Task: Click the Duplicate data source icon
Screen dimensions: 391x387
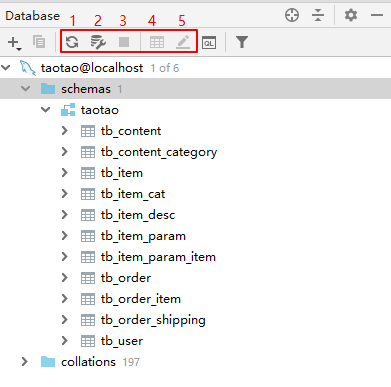Action: [x=39, y=42]
